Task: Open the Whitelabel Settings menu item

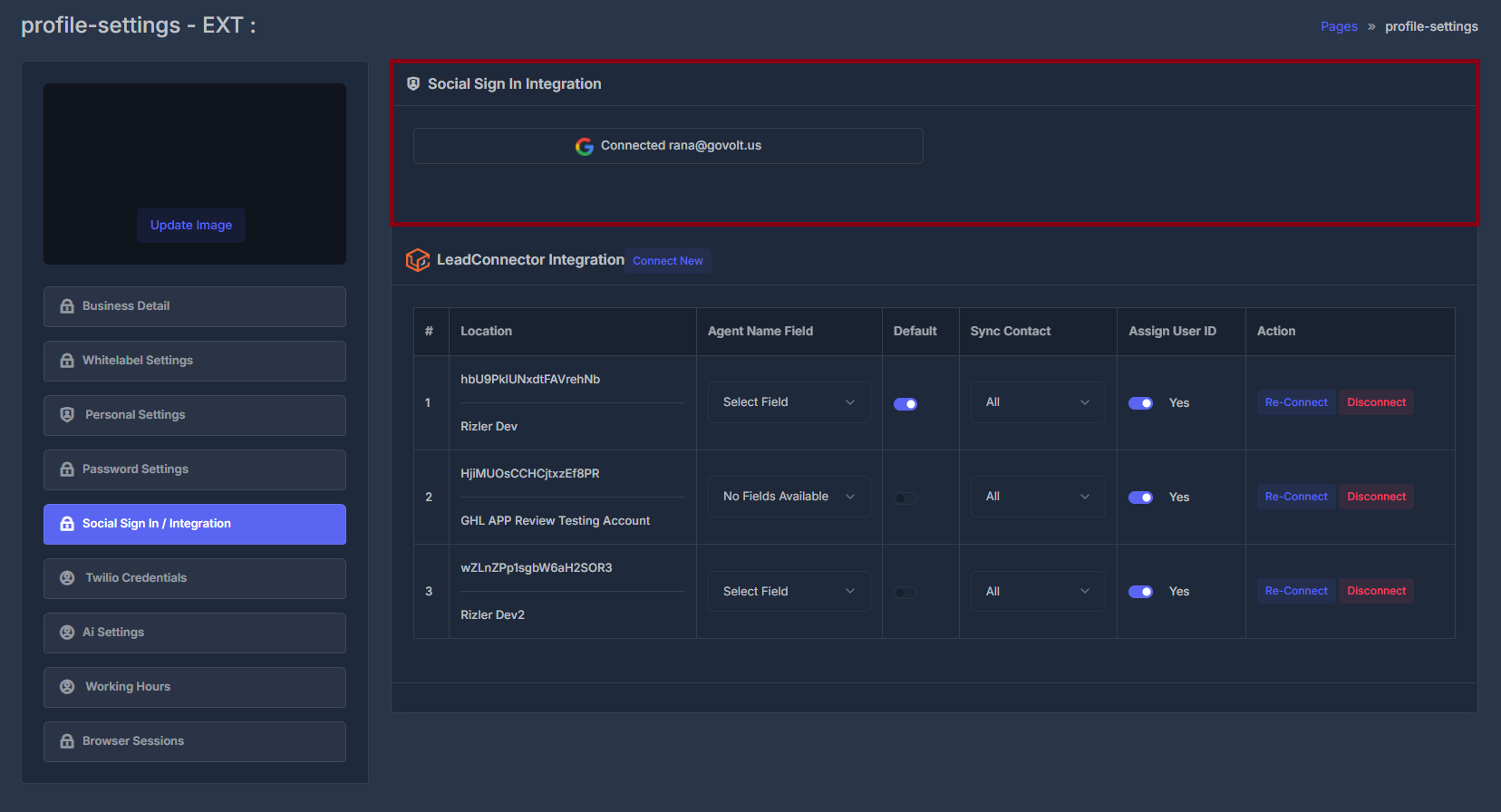Action: [x=195, y=361]
